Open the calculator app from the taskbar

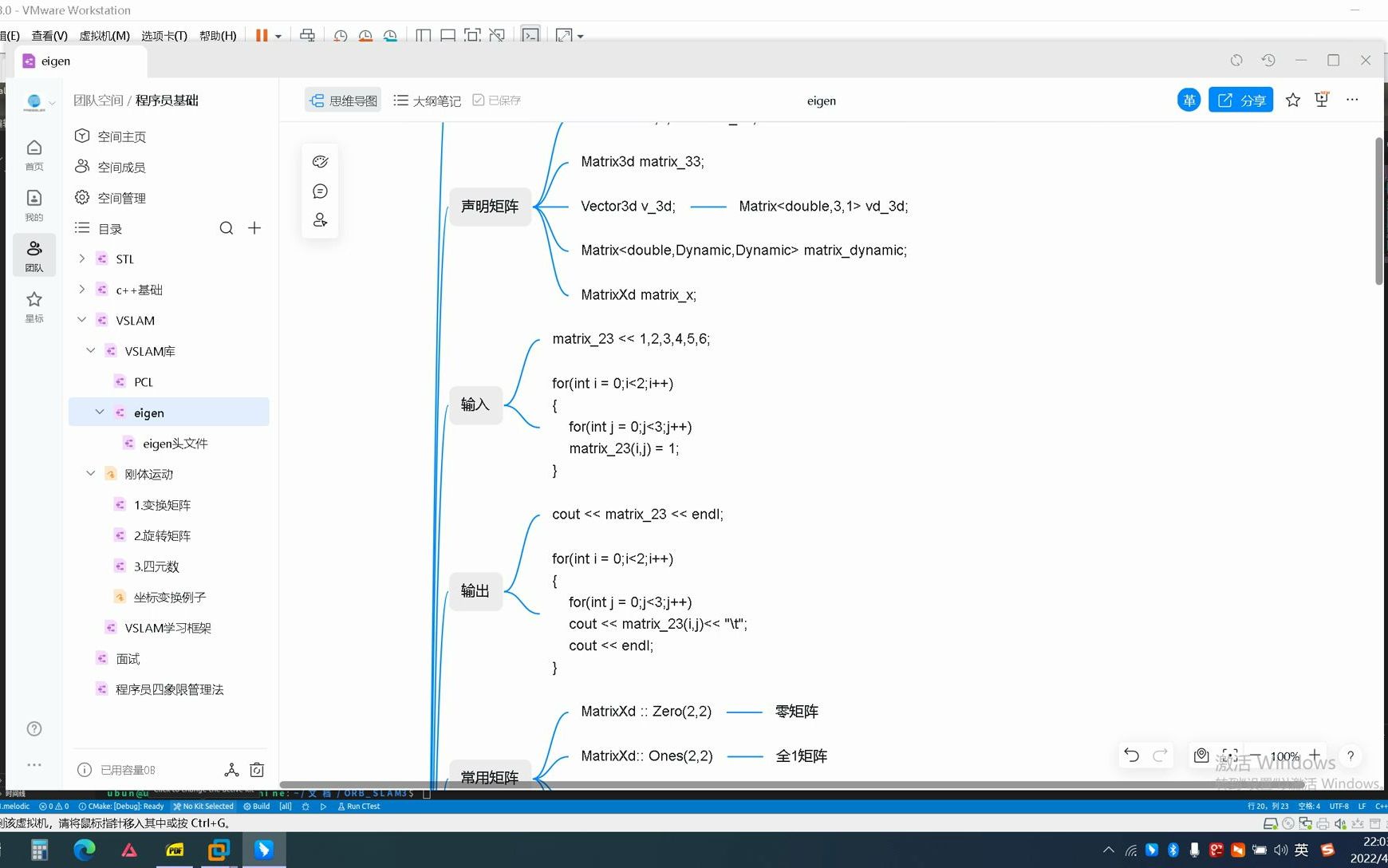pos(39,850)
